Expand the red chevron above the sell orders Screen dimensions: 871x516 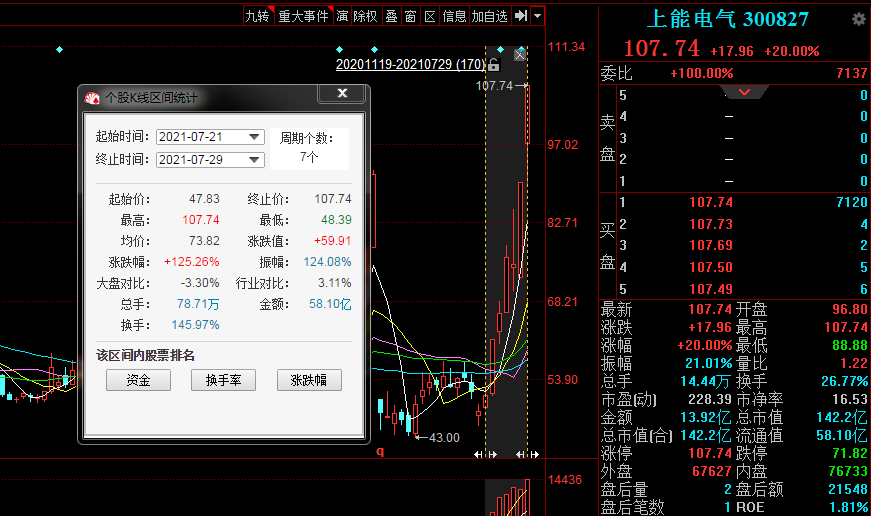[x=744, y=92]
